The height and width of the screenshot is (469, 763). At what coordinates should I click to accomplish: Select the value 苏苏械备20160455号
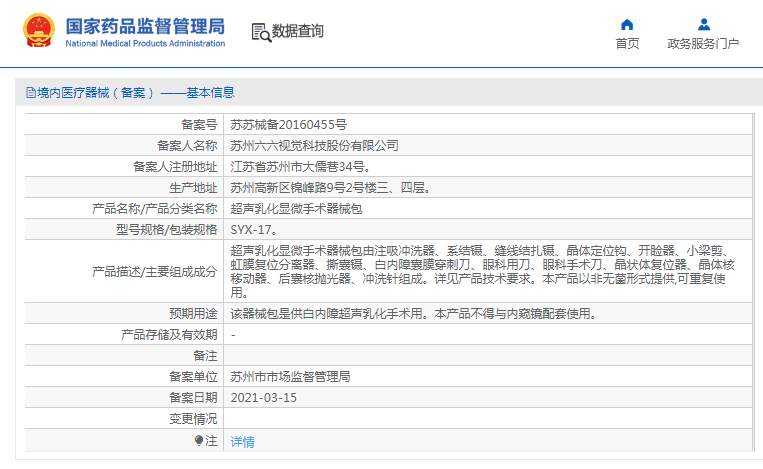tap(289, 125)
